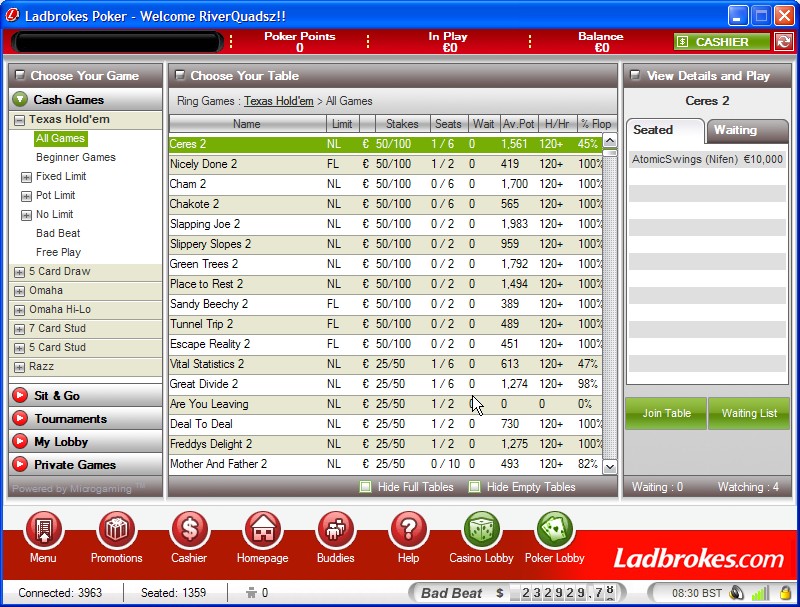Image resolution: width=800 pixels, height=607 pixels.
Task: Collapse the Texas Hold'em tree node
Action: (19, 120)
